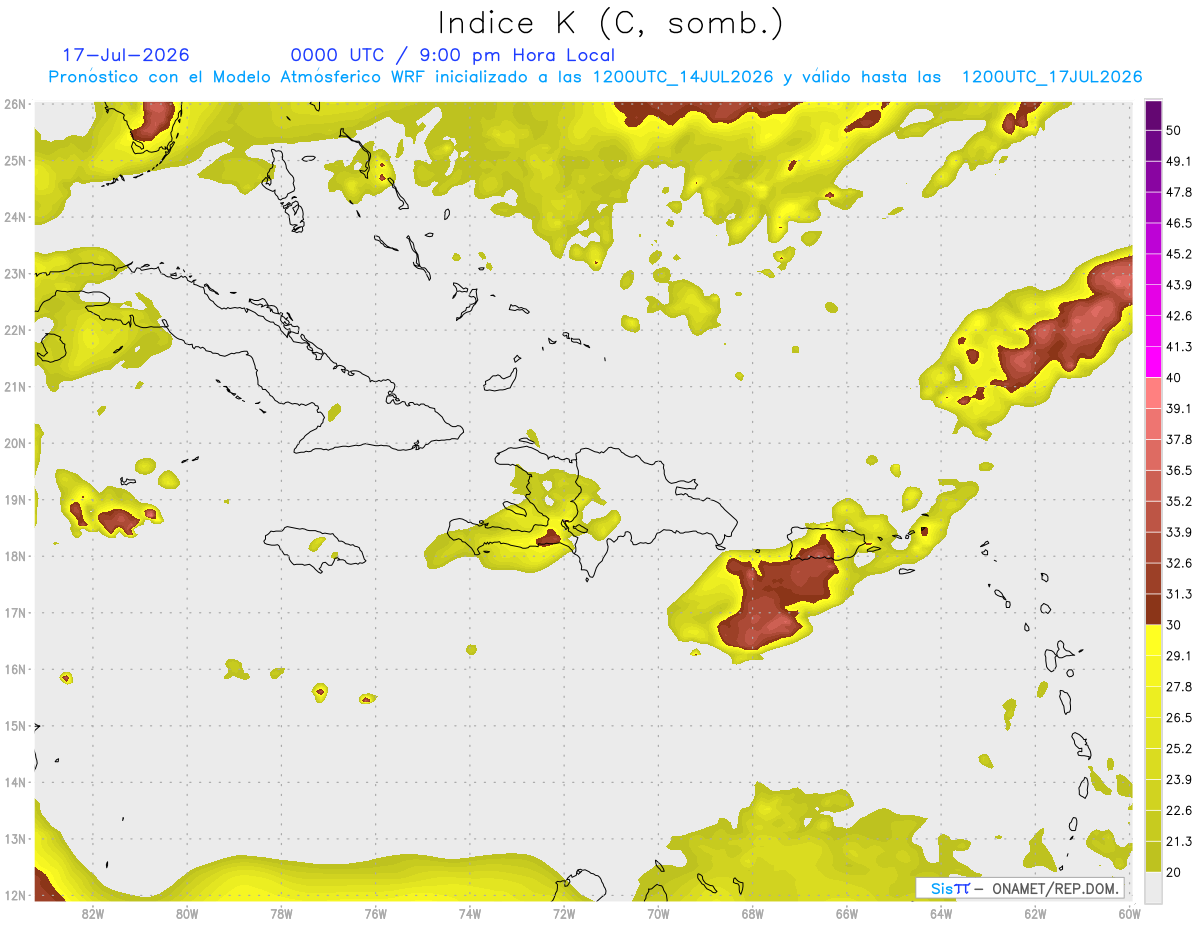Select the '17-Jul-2026' date label

(126, 55)
